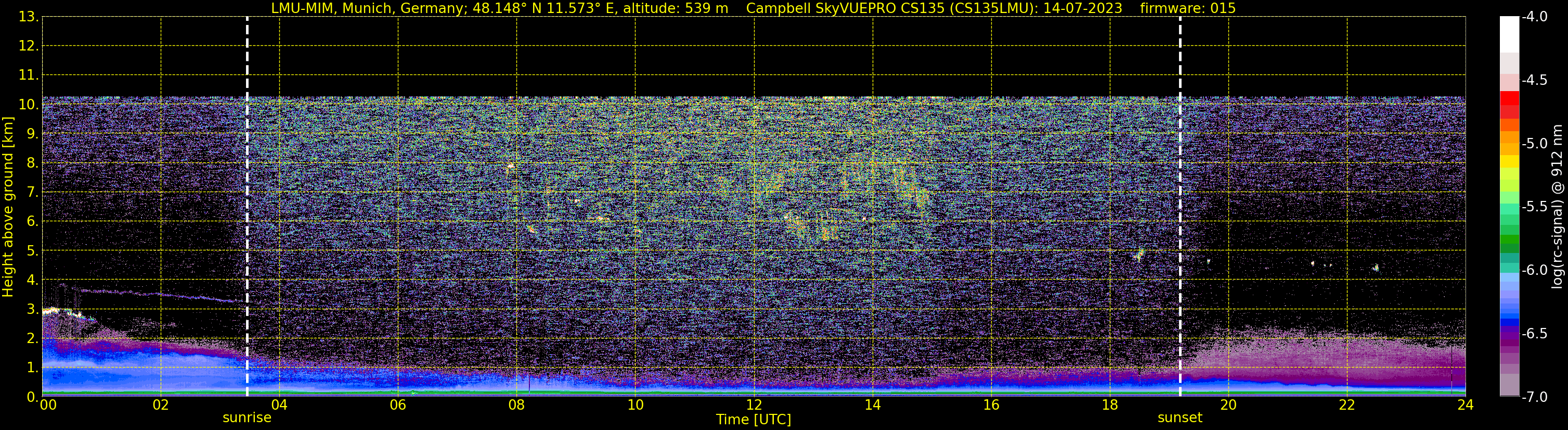Click the '10' tick on the time axis
This screenshot has height=430, width=1568.
[x=636, y=405]
